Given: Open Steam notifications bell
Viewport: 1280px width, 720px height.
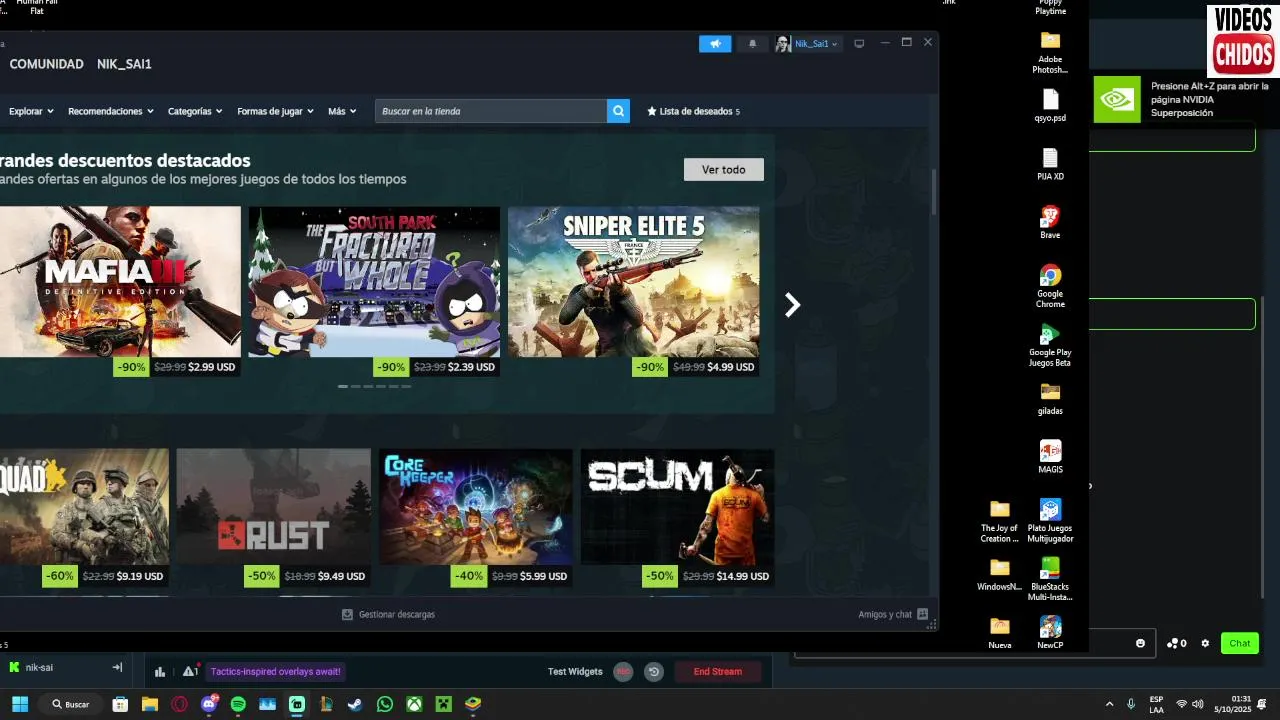Looking at the screenshot, I should [x=752, y=44].
